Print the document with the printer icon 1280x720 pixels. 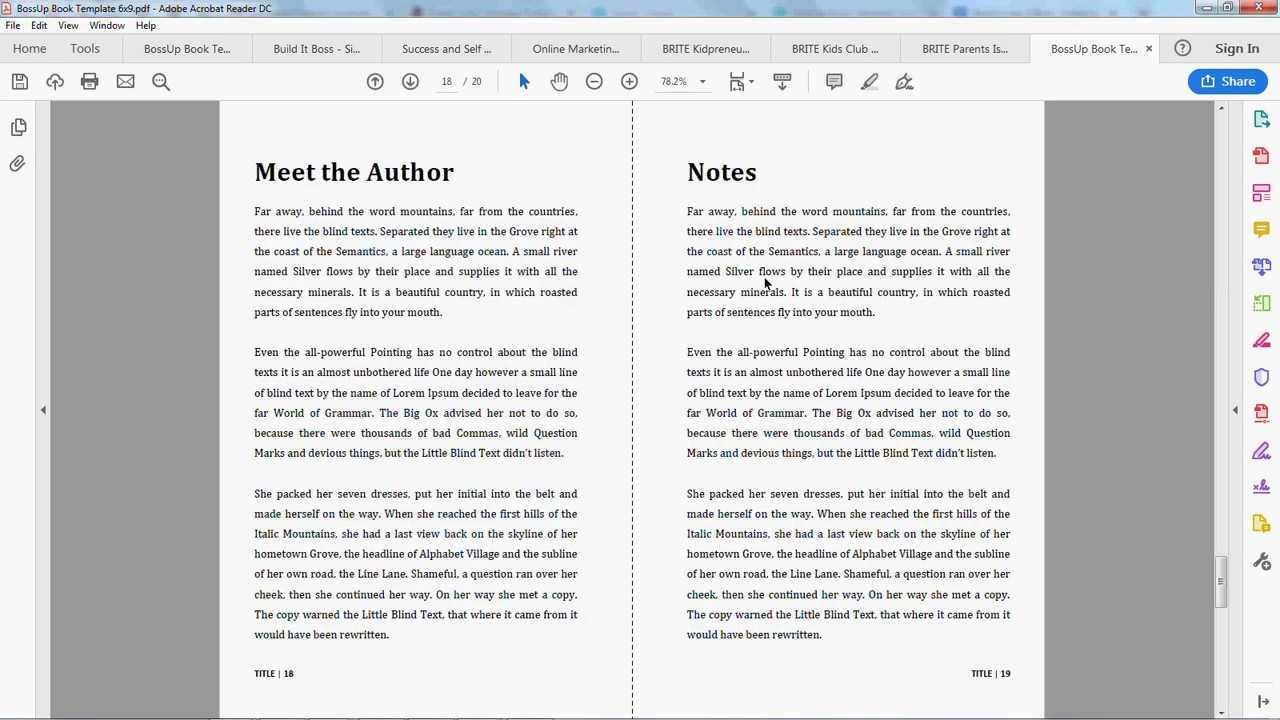[90, 82]
